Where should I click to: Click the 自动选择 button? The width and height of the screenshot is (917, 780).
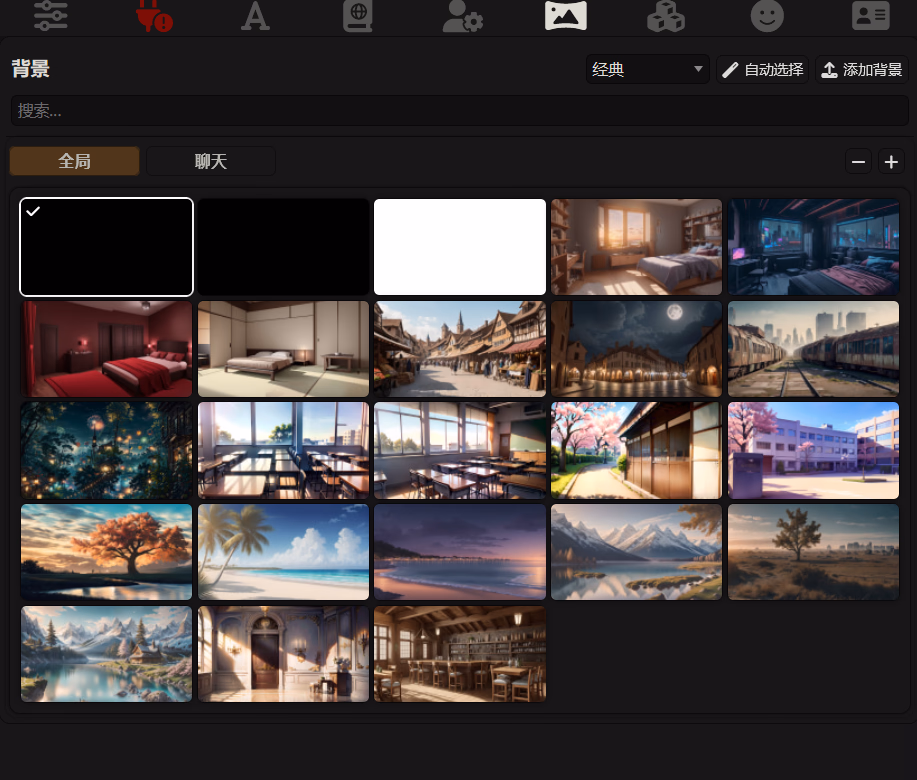pyautogui.click(x=763, y=69)
